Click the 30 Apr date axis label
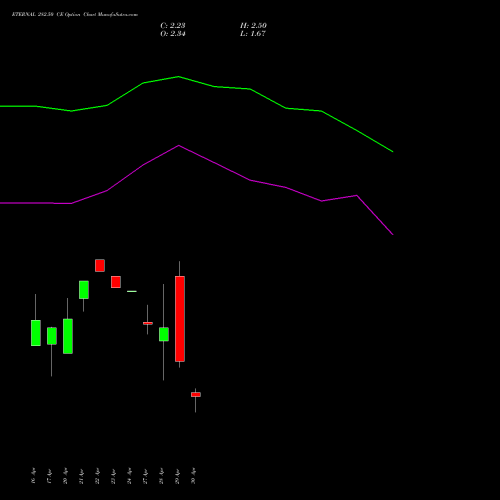The height and width of the screenshot is (500, 500). [x=193, y=476]
